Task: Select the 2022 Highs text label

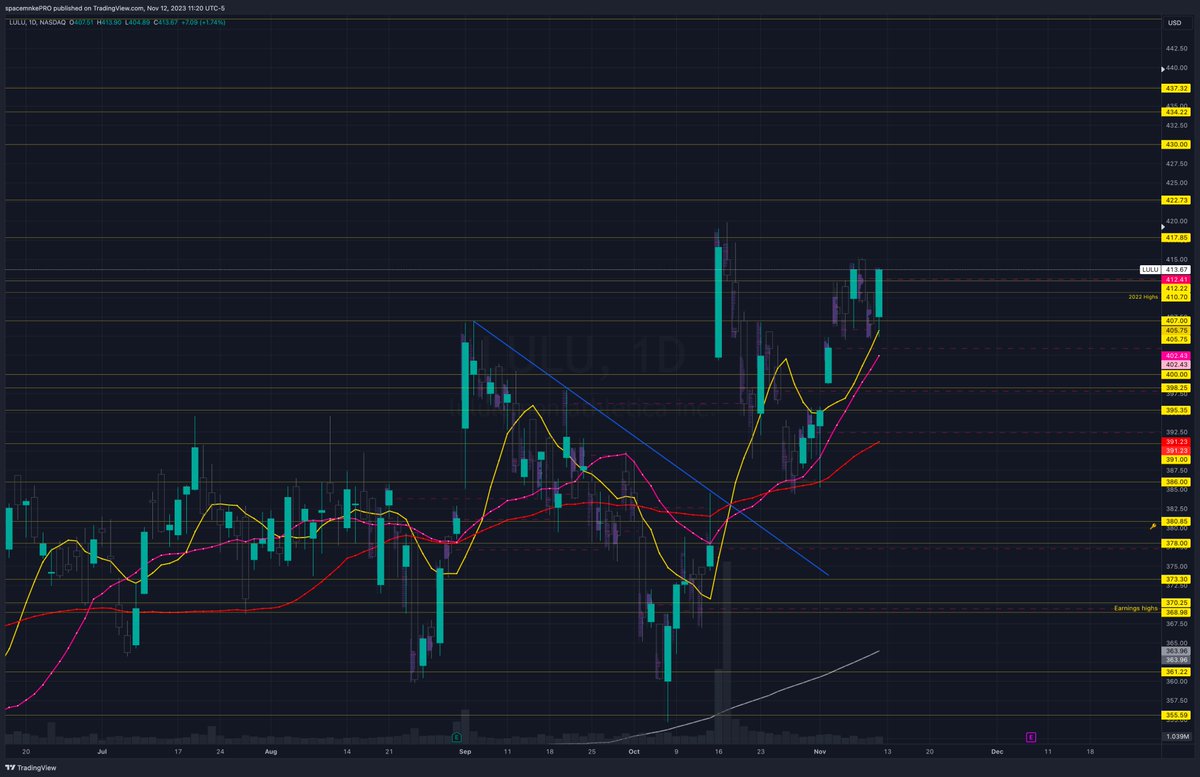Action: [1142, 296]
